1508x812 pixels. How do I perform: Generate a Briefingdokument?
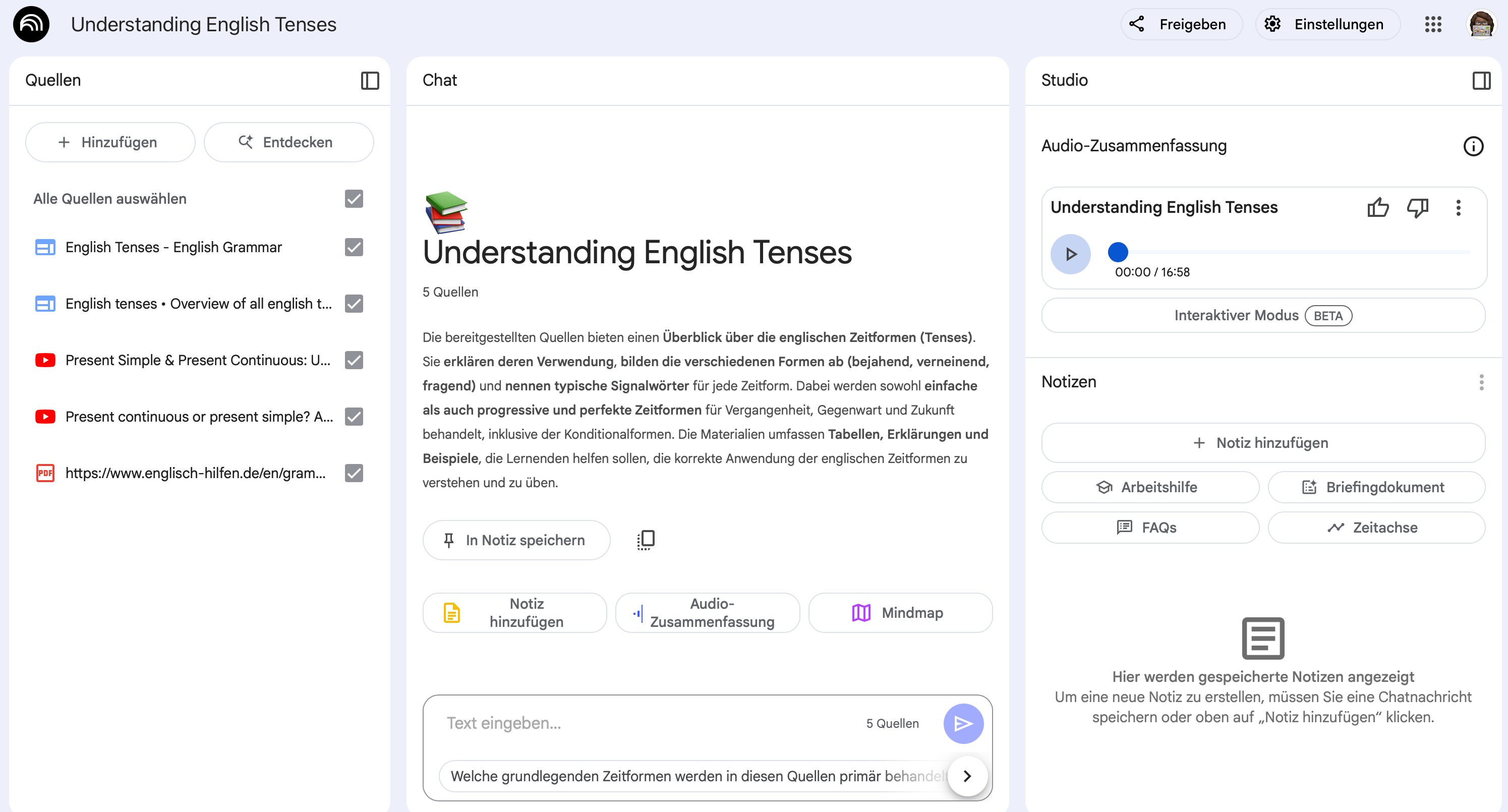pos(1376,487)
